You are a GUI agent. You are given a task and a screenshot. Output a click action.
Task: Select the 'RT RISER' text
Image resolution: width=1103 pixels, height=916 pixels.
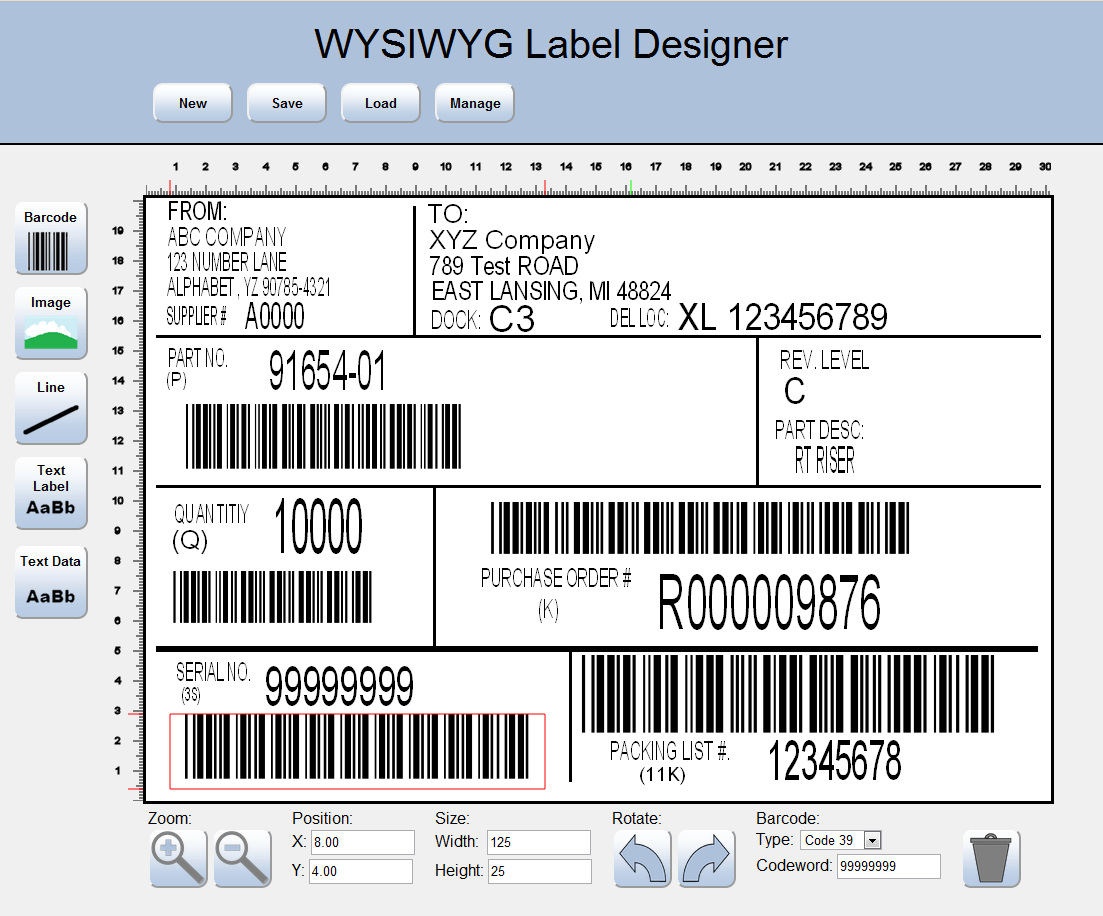tap(824, 461)
